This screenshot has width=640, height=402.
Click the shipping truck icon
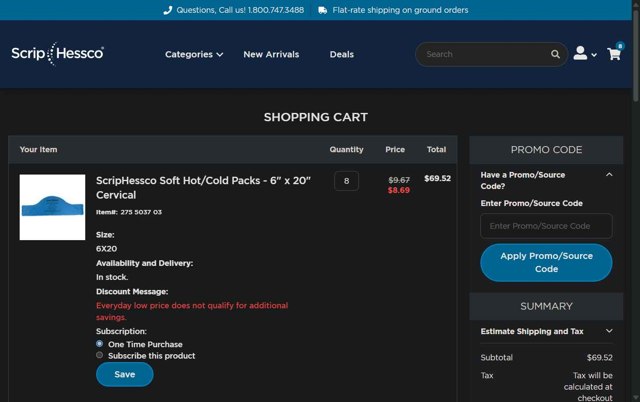(x=322, y=10)
